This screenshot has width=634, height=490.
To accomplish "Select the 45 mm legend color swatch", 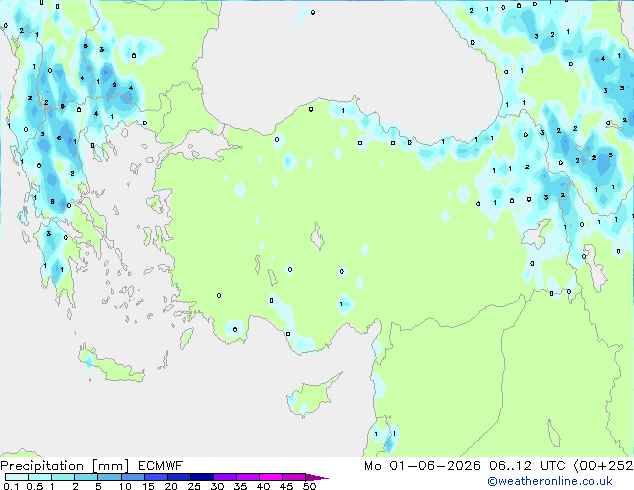I will [294, 477].
